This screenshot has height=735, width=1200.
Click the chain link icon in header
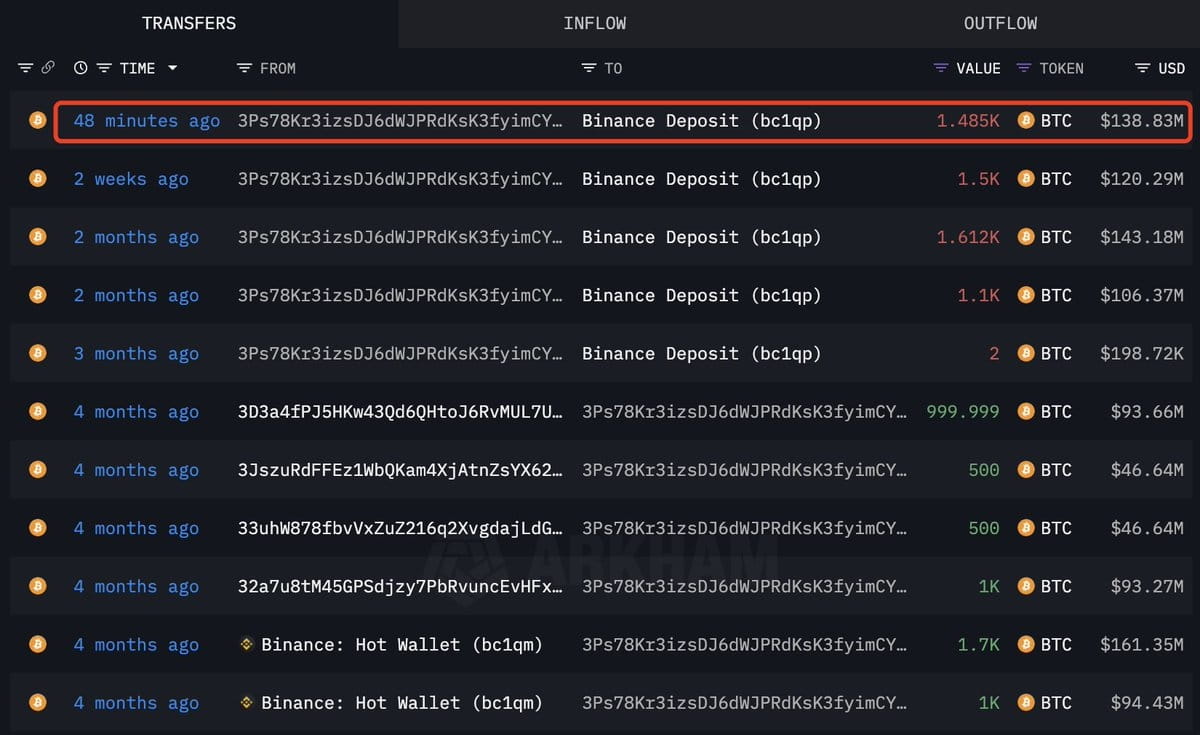(48, 68)
